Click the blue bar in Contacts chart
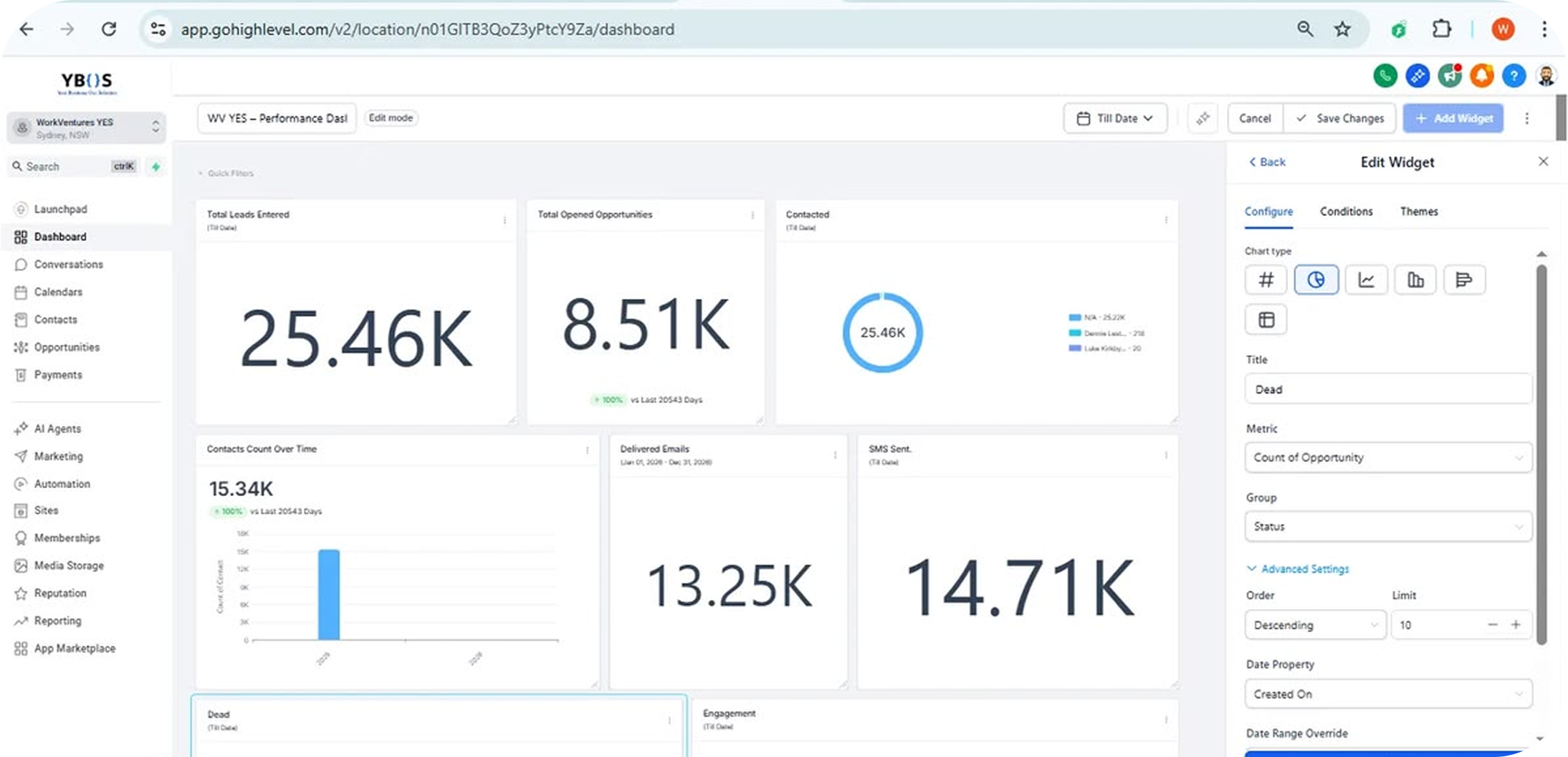 (329, 594)
